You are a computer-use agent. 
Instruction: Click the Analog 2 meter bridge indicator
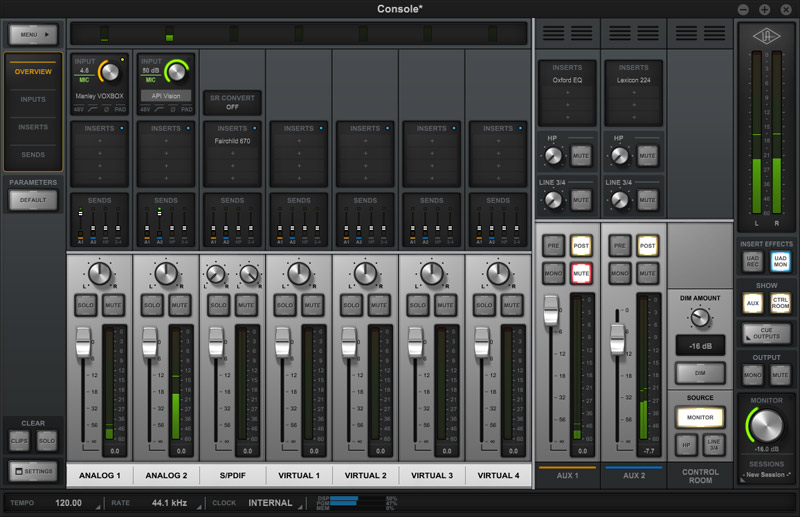(169, 34)
